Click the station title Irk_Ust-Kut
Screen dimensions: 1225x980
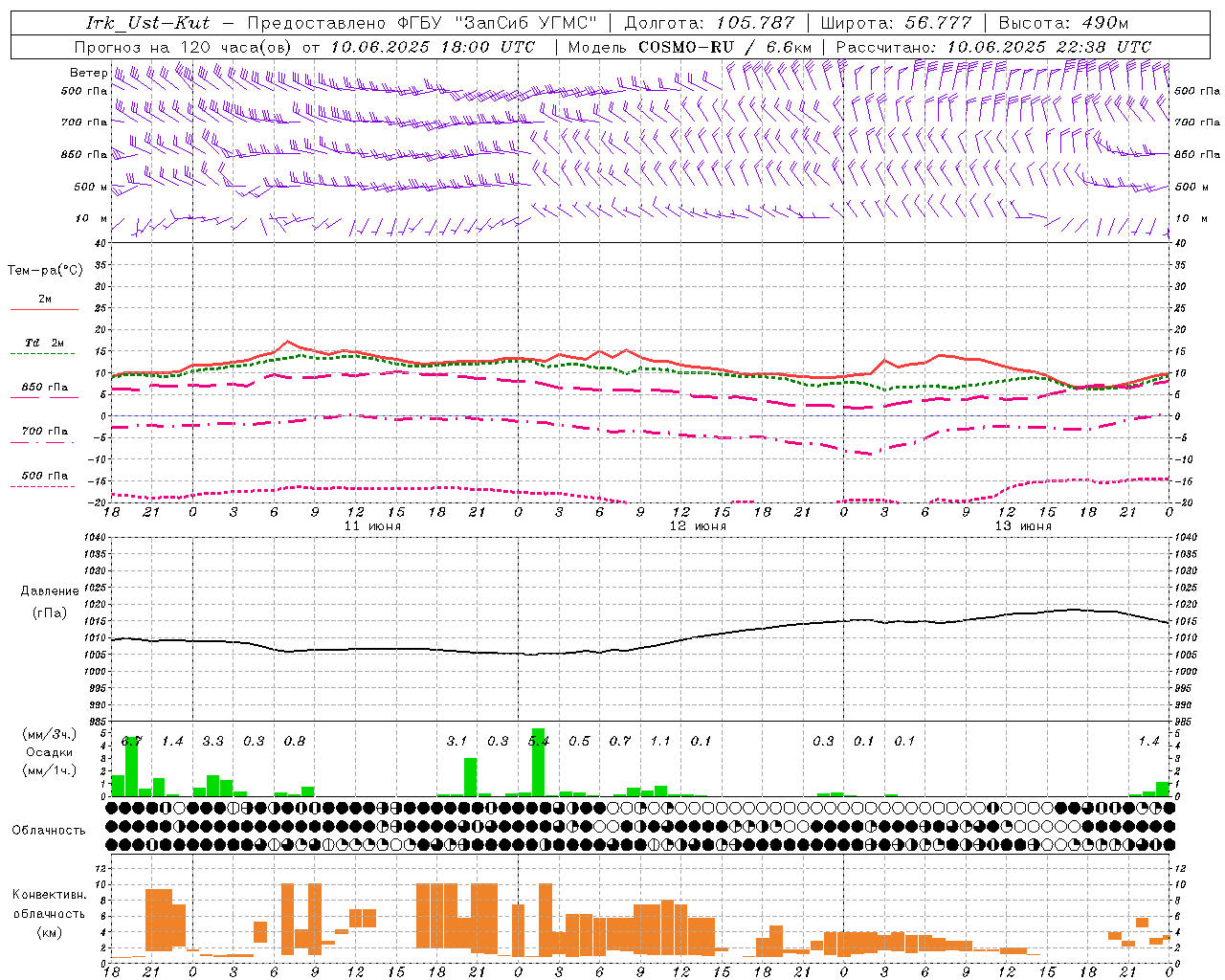pyautogui.click(x=147, y=23)
